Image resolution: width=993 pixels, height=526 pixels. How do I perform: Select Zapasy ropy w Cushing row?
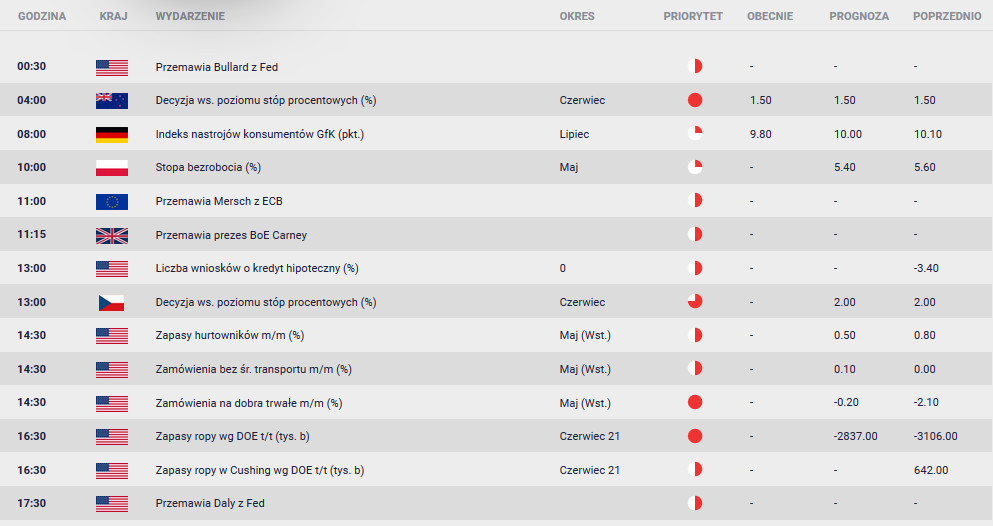click(496, 470)
